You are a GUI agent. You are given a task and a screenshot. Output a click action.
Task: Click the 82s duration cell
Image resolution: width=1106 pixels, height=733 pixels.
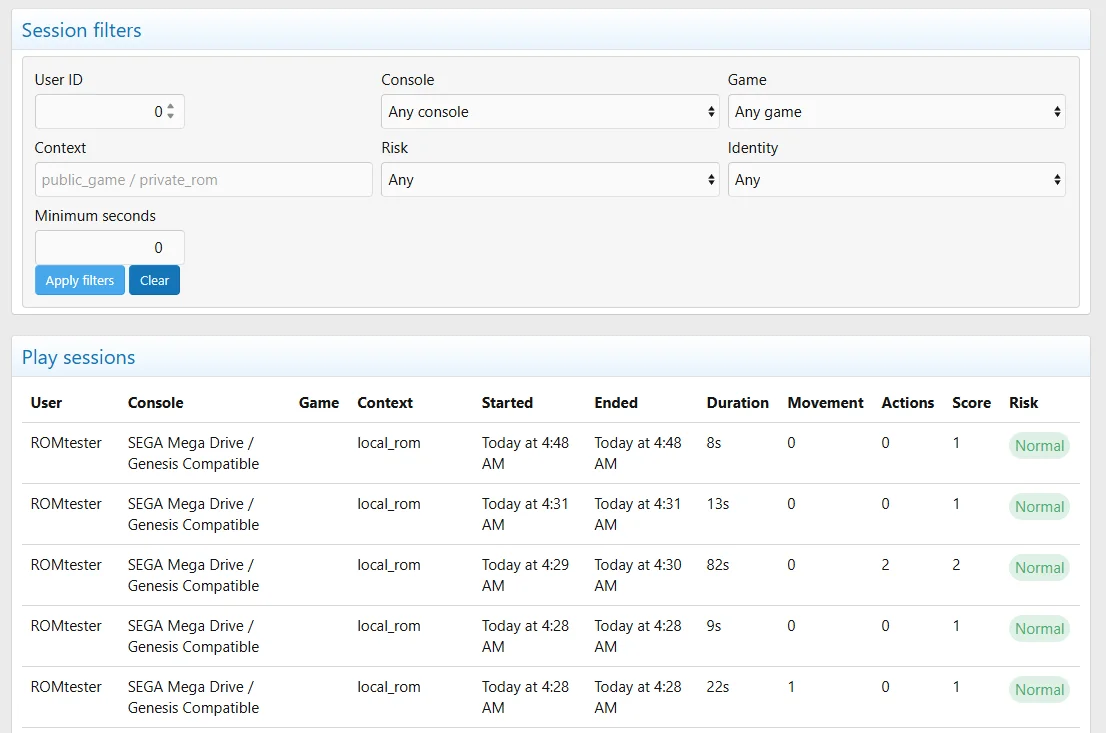(x=718, y=565)
